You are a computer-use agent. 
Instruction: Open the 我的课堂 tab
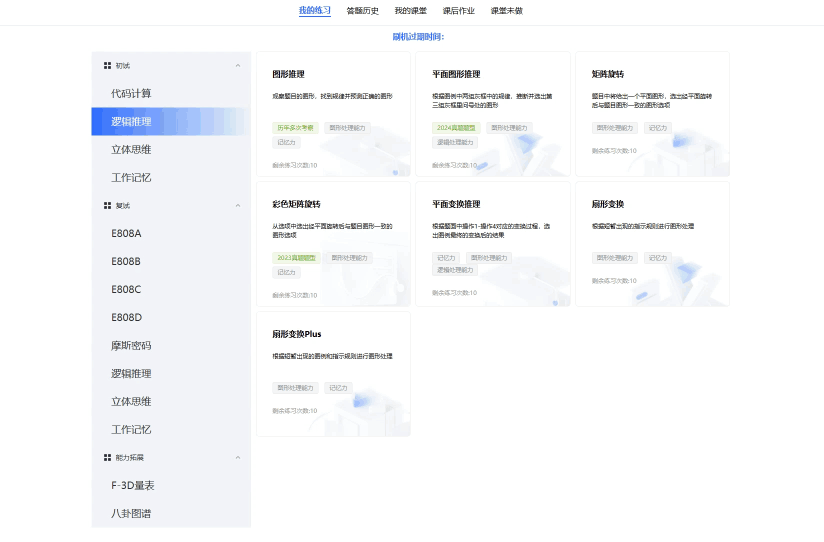click(x=410, y=11)
